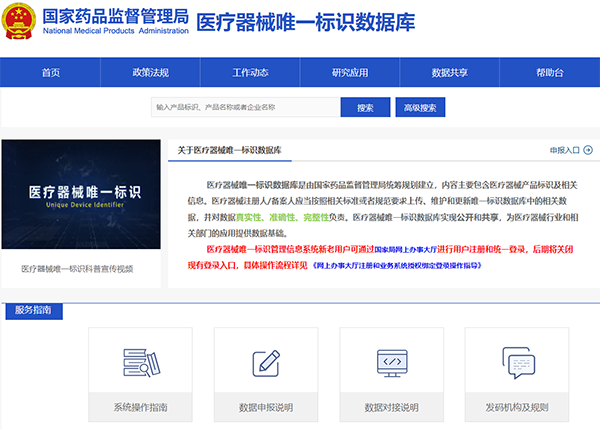Screen dimensions: 600x429
Task: Open the 数据对接说明 code monitor icon
Action: (x=392, y=363)
